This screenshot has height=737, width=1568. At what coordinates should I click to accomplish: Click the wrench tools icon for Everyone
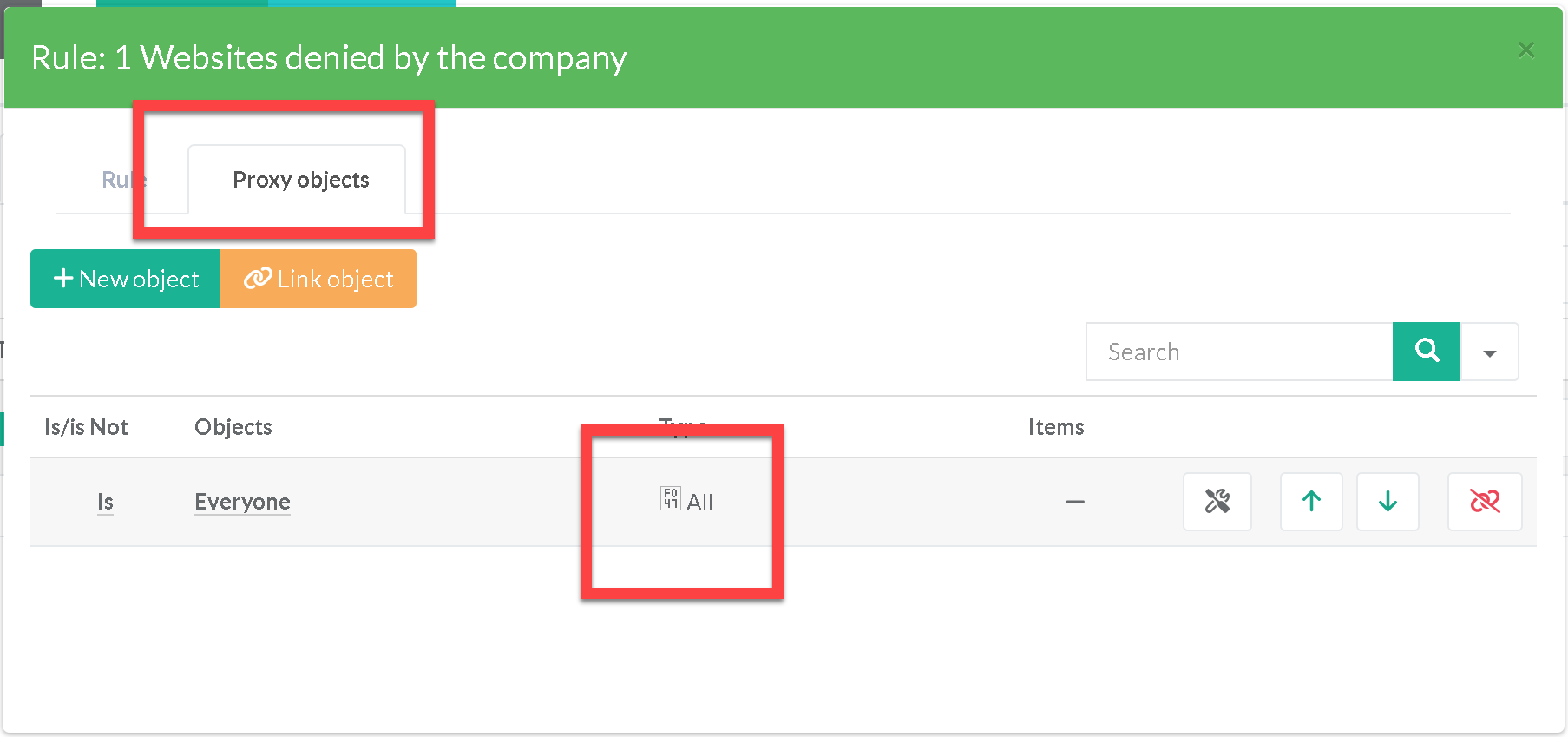(1217, 502)
